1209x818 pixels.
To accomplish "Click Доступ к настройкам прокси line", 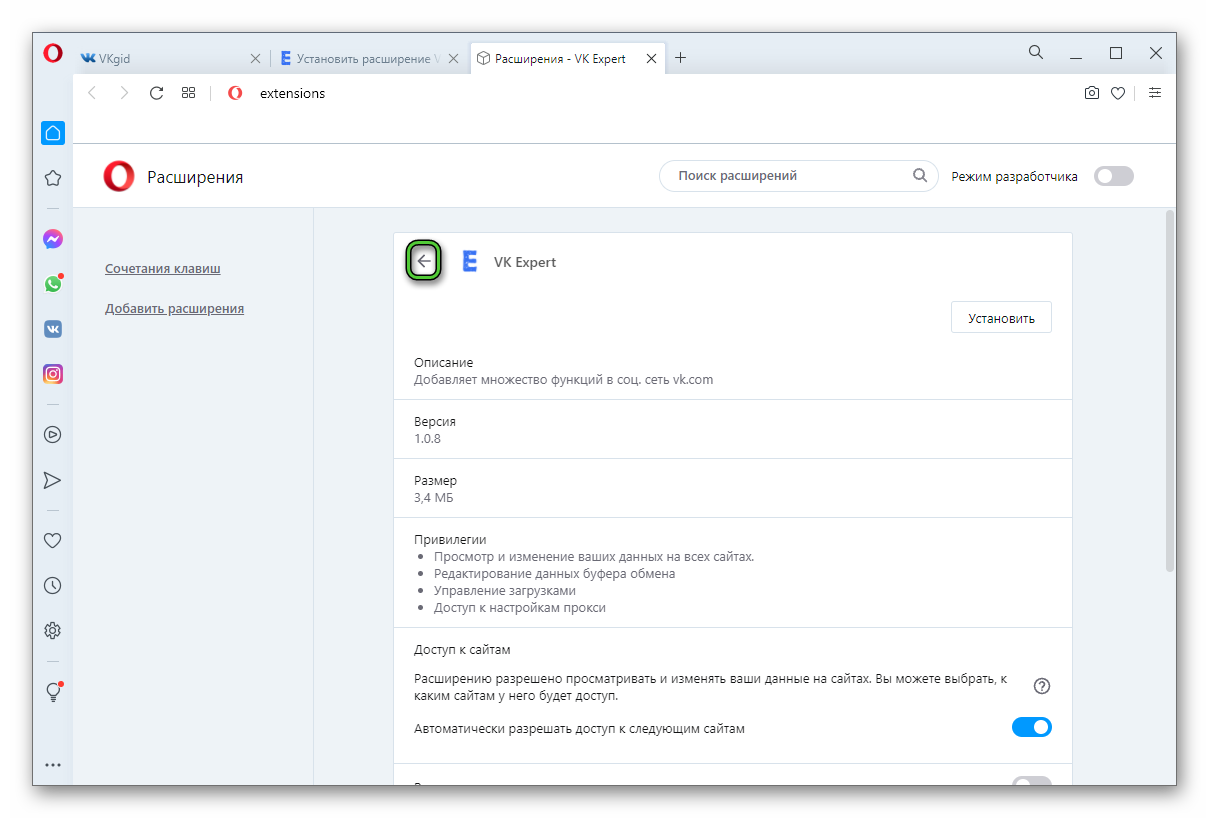I will click(520, 608).
